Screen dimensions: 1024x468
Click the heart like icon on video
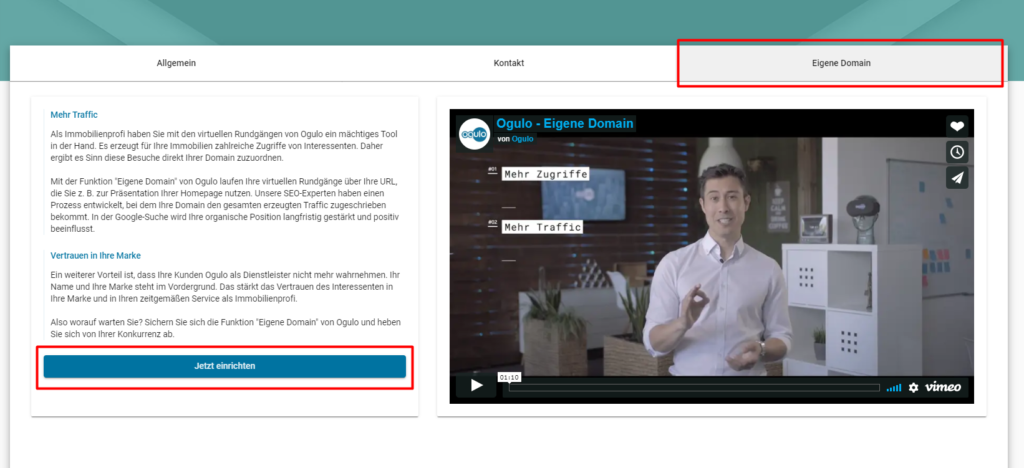[957, 126]
